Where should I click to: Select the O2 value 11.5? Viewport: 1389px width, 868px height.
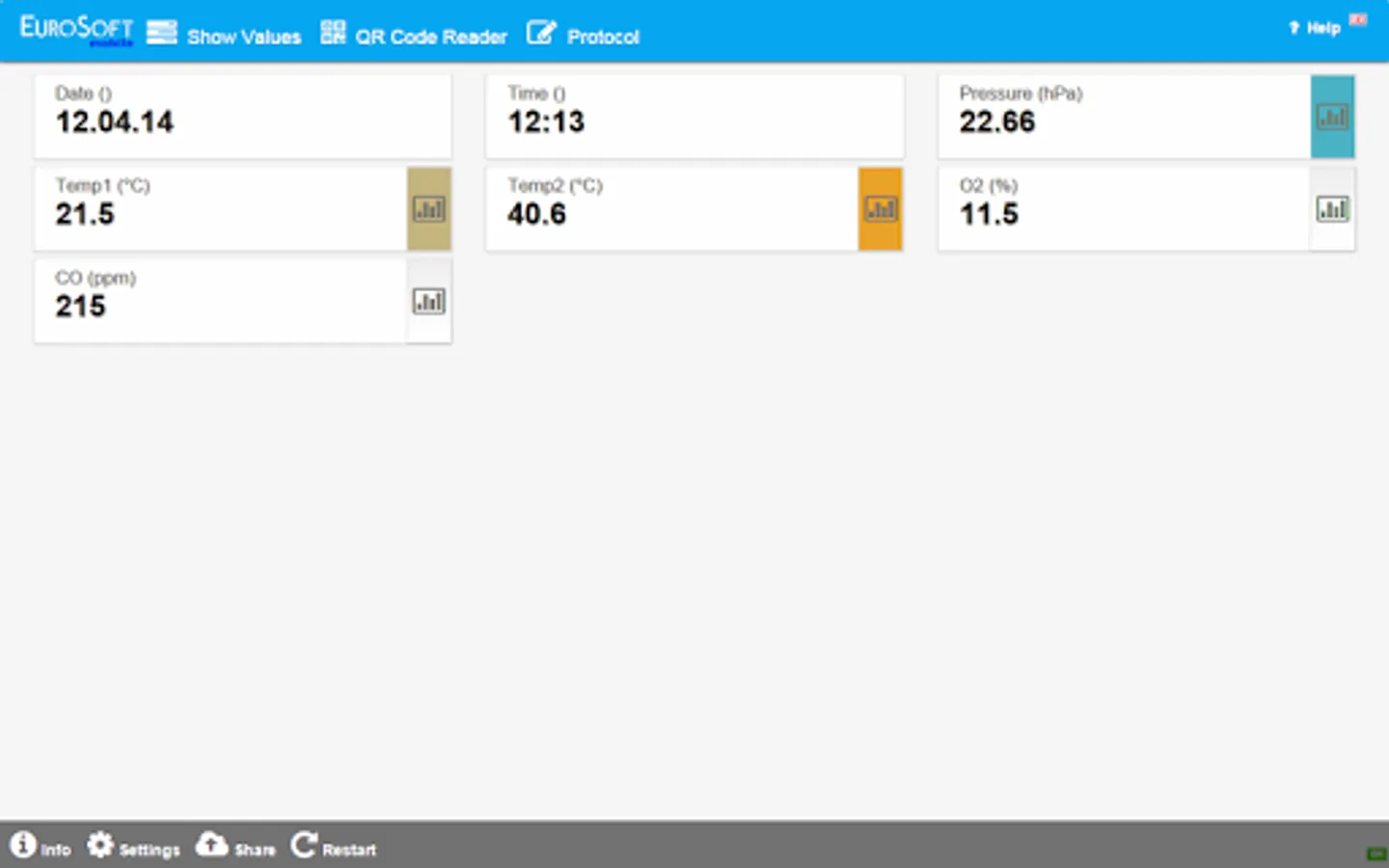point(989,214)
